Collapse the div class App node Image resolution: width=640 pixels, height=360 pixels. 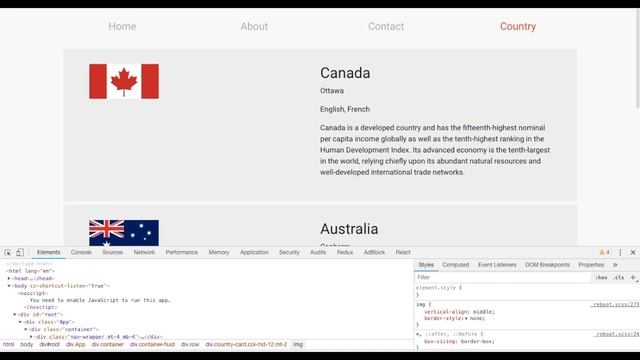(x=20, y=322)
